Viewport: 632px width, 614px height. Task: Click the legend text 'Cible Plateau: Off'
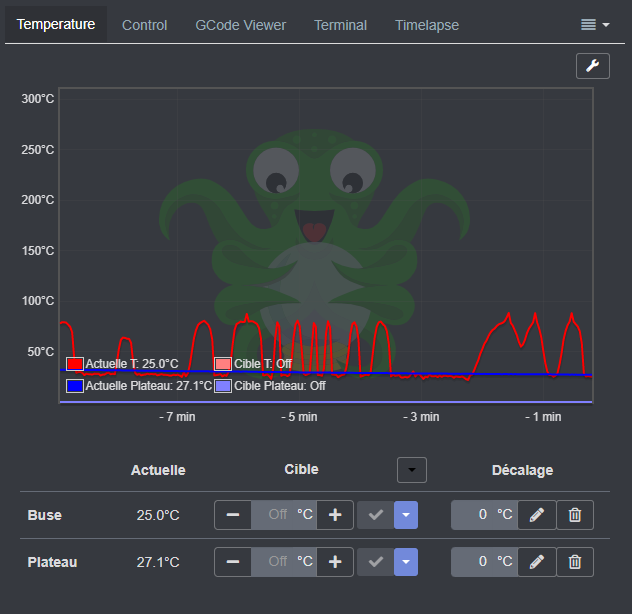pos(280,386)
